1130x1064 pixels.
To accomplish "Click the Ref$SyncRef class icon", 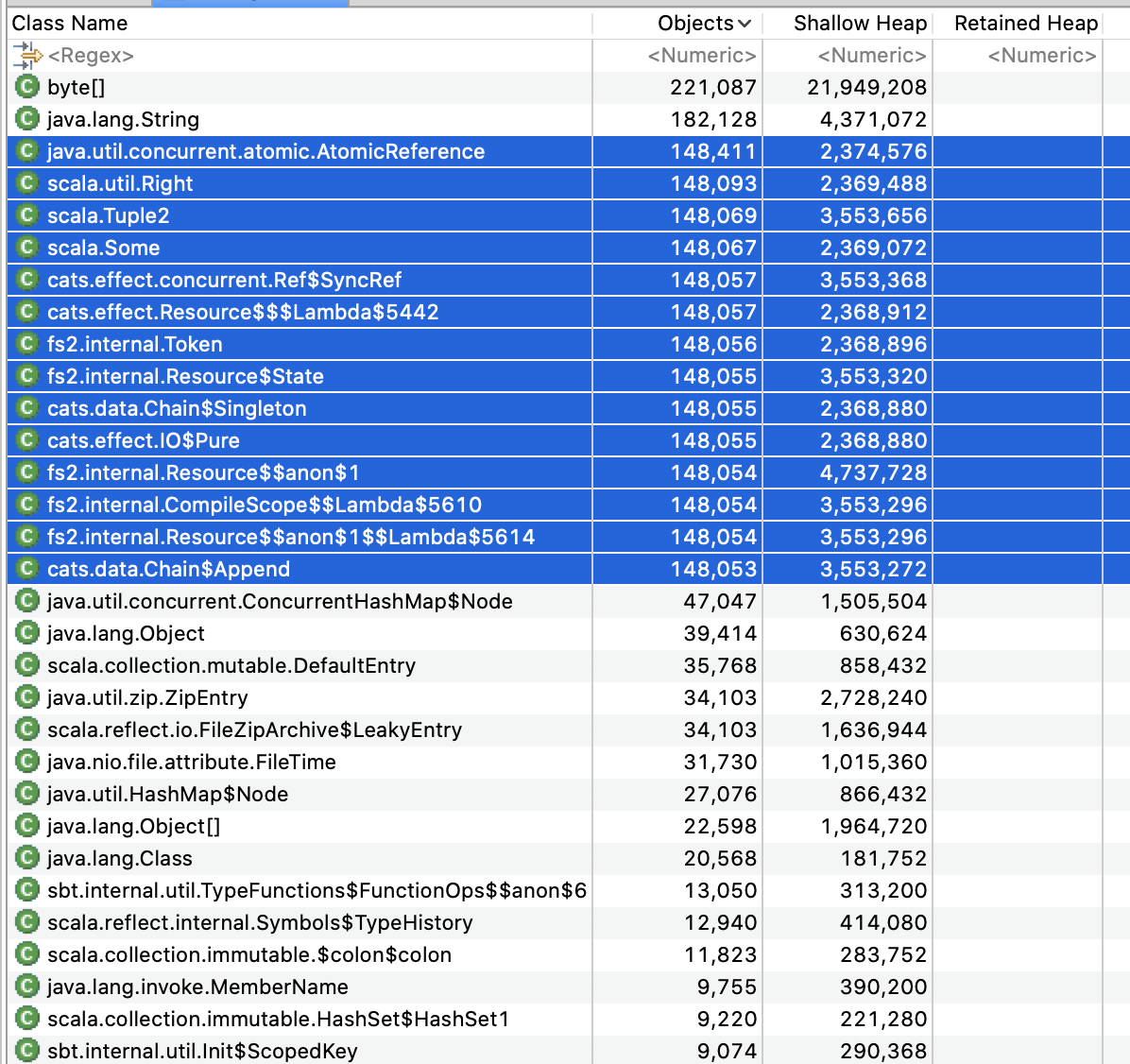I will coord(27,280).
